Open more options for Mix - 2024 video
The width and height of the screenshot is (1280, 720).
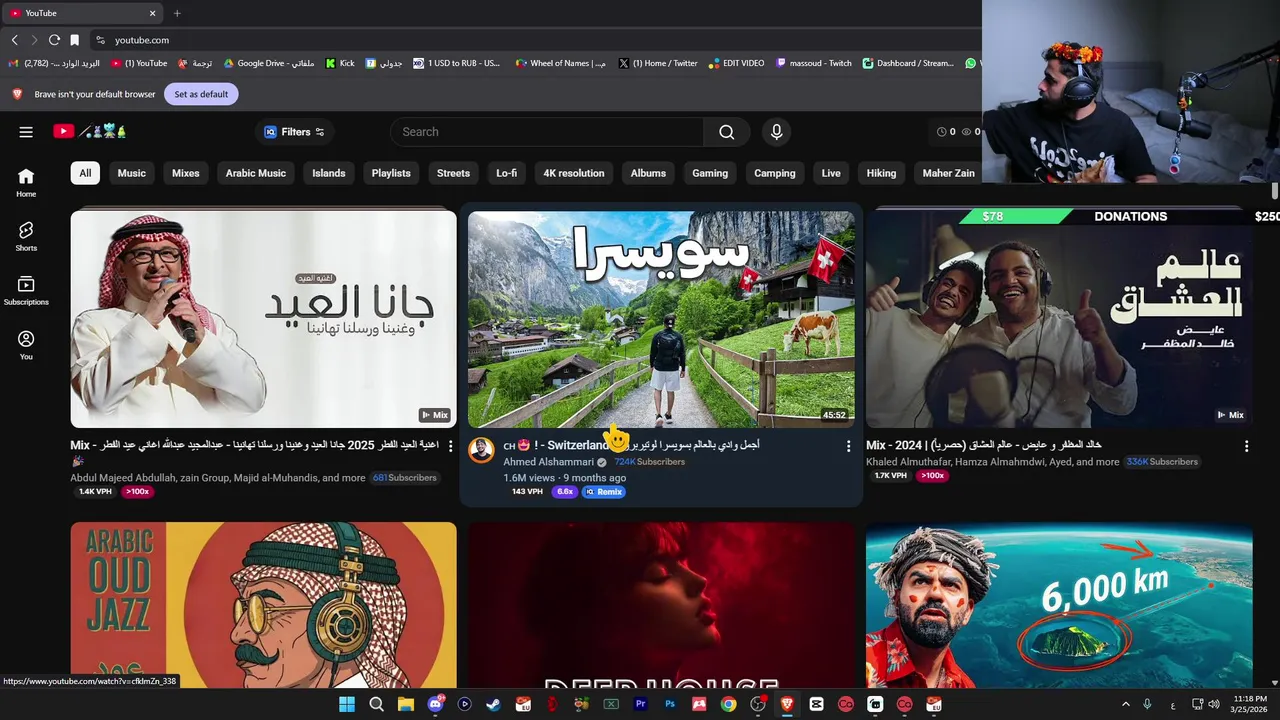coord(1246,446)
